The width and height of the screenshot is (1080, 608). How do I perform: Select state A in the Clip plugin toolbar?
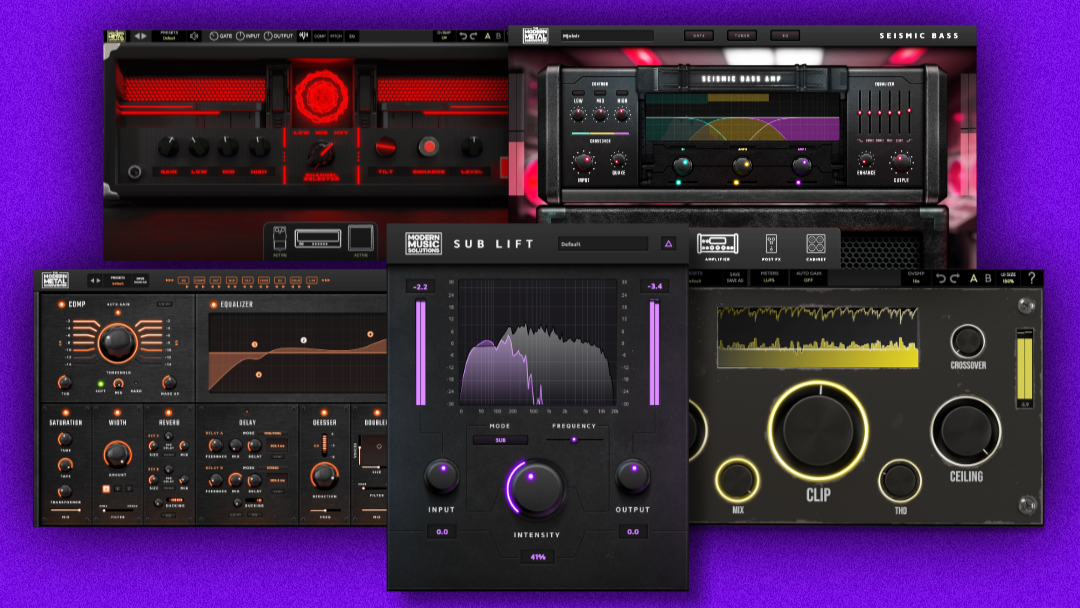pos(973,278)
